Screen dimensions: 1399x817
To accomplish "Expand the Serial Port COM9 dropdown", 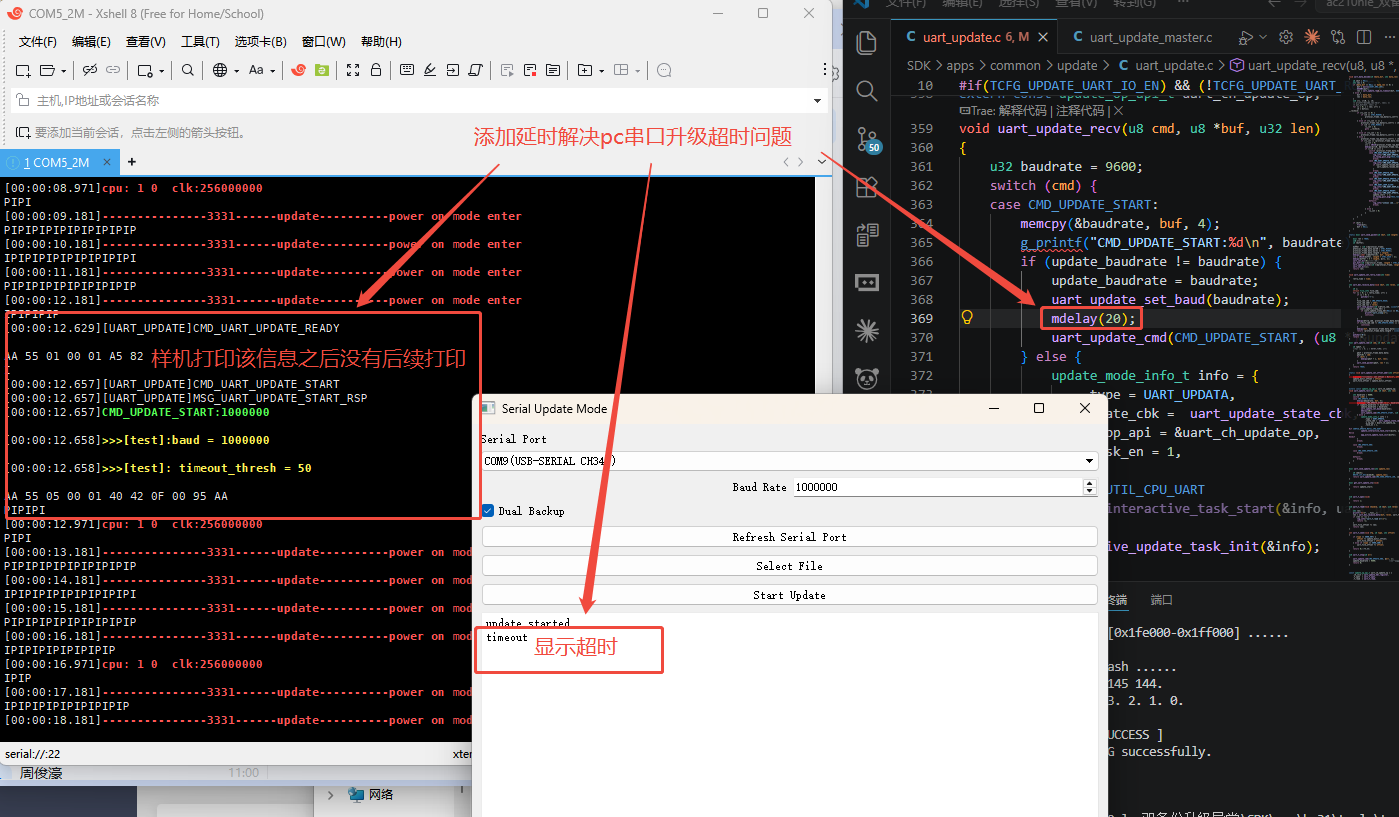I will click(x=1089, y=461).
